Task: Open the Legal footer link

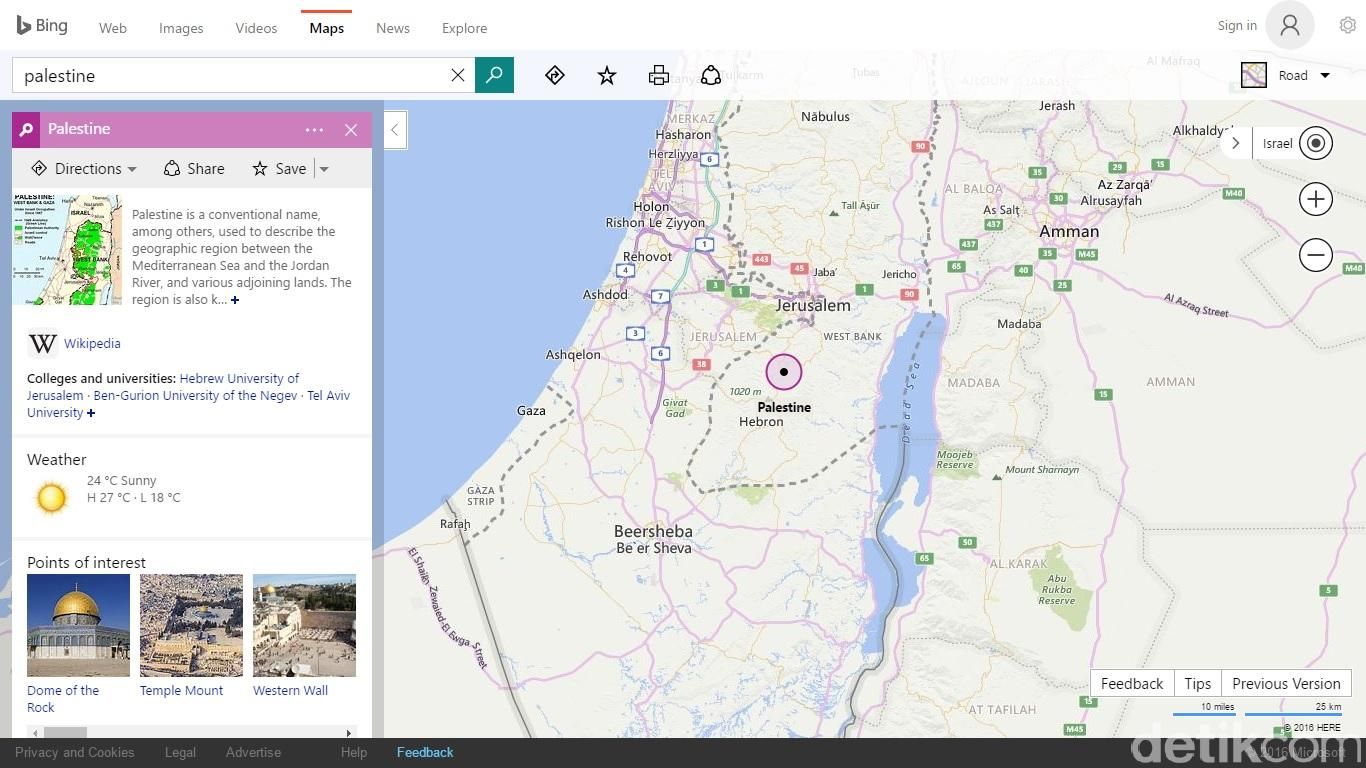Action: click(x=181, y=752)
